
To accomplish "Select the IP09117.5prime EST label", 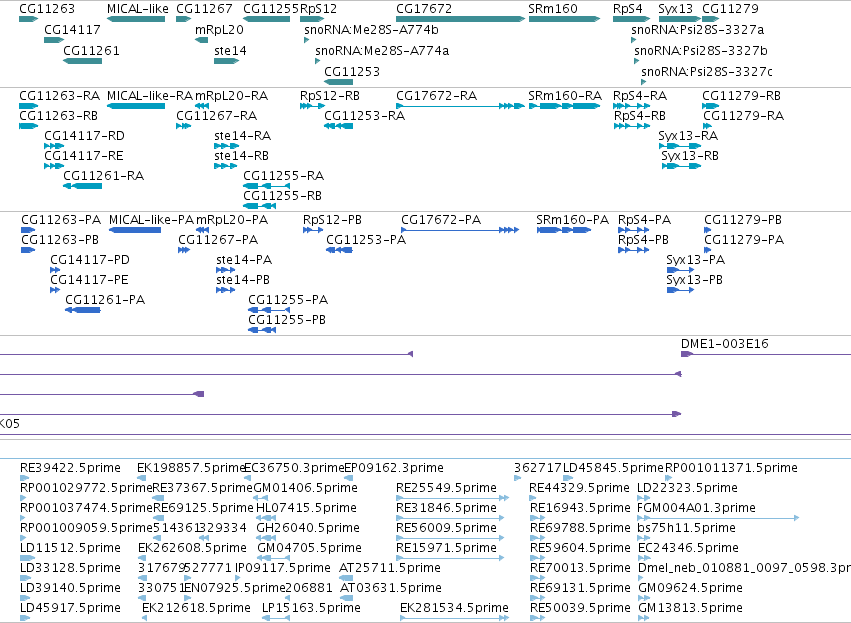I will click(x=283, y=568).
